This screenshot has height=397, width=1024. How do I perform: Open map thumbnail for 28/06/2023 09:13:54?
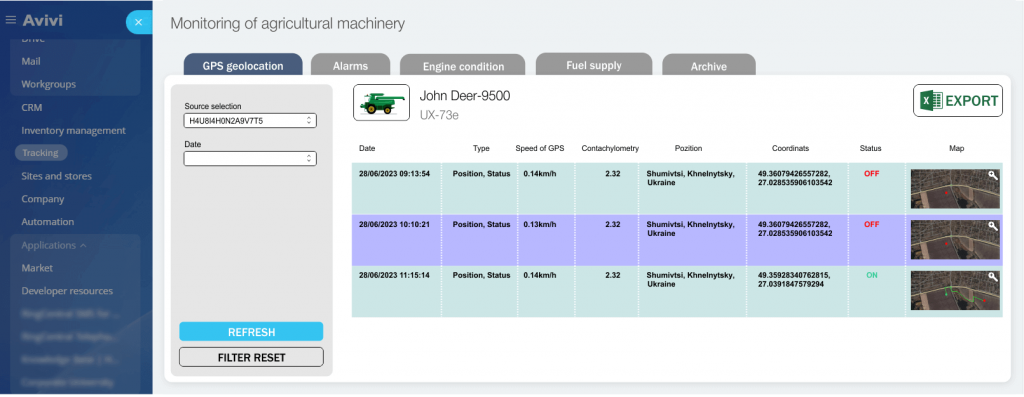955,189
